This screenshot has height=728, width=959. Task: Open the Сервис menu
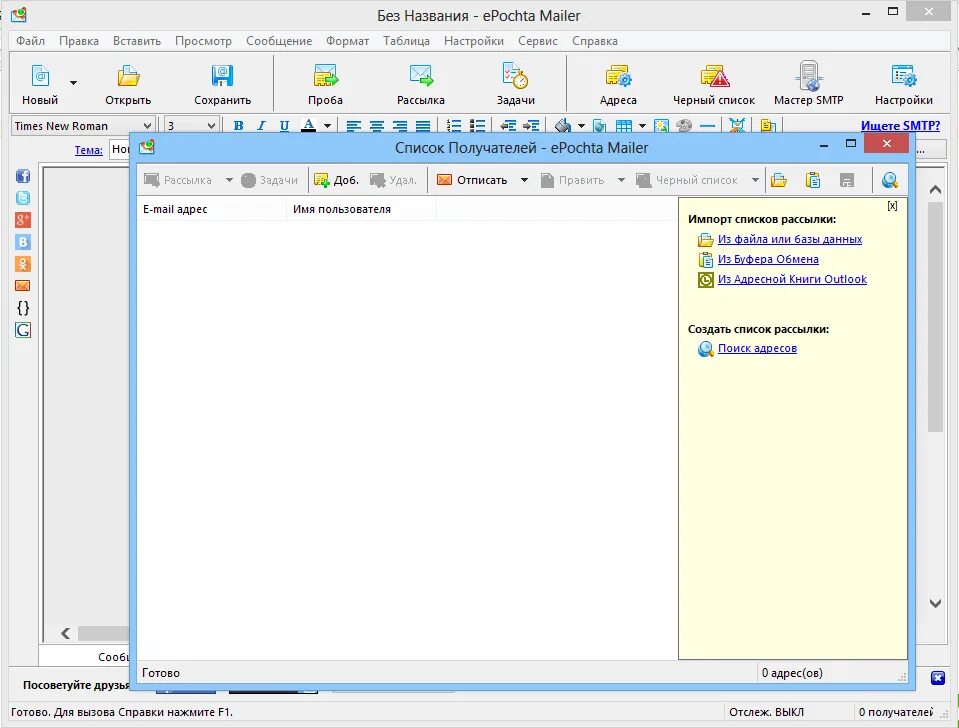tap(538, 41)
